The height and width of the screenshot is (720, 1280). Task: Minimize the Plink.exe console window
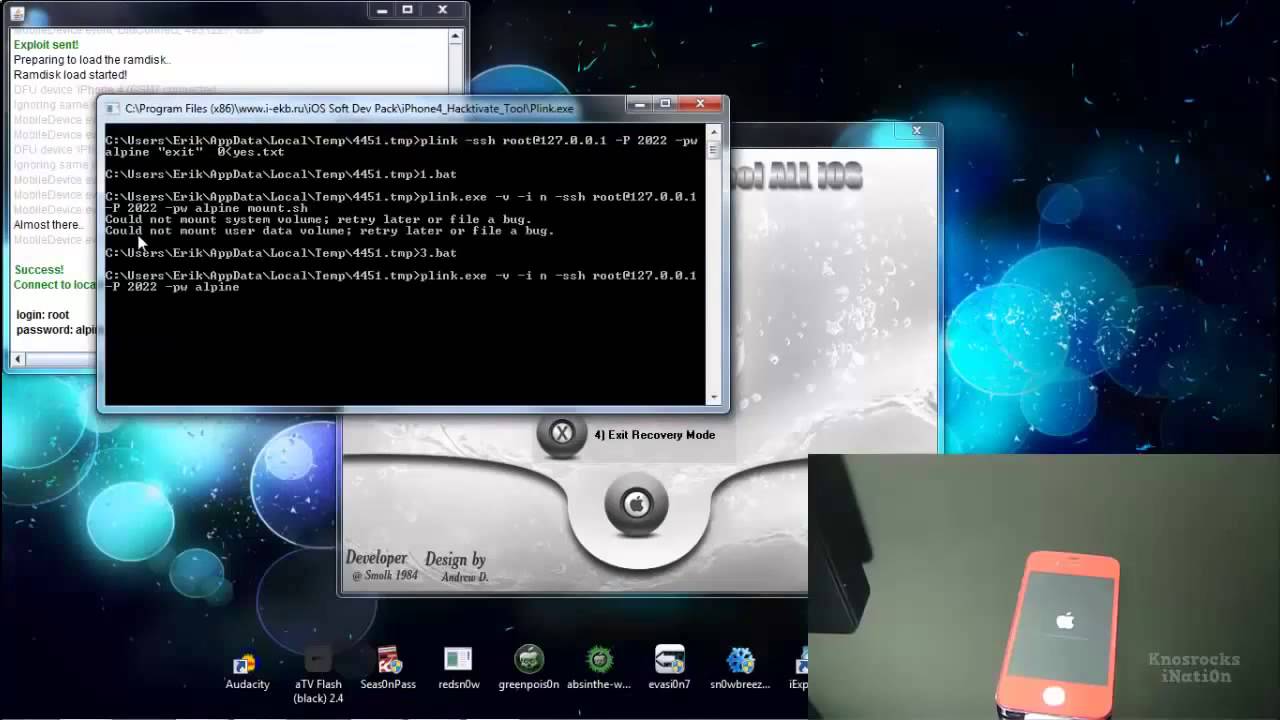[x=640, y=103]
